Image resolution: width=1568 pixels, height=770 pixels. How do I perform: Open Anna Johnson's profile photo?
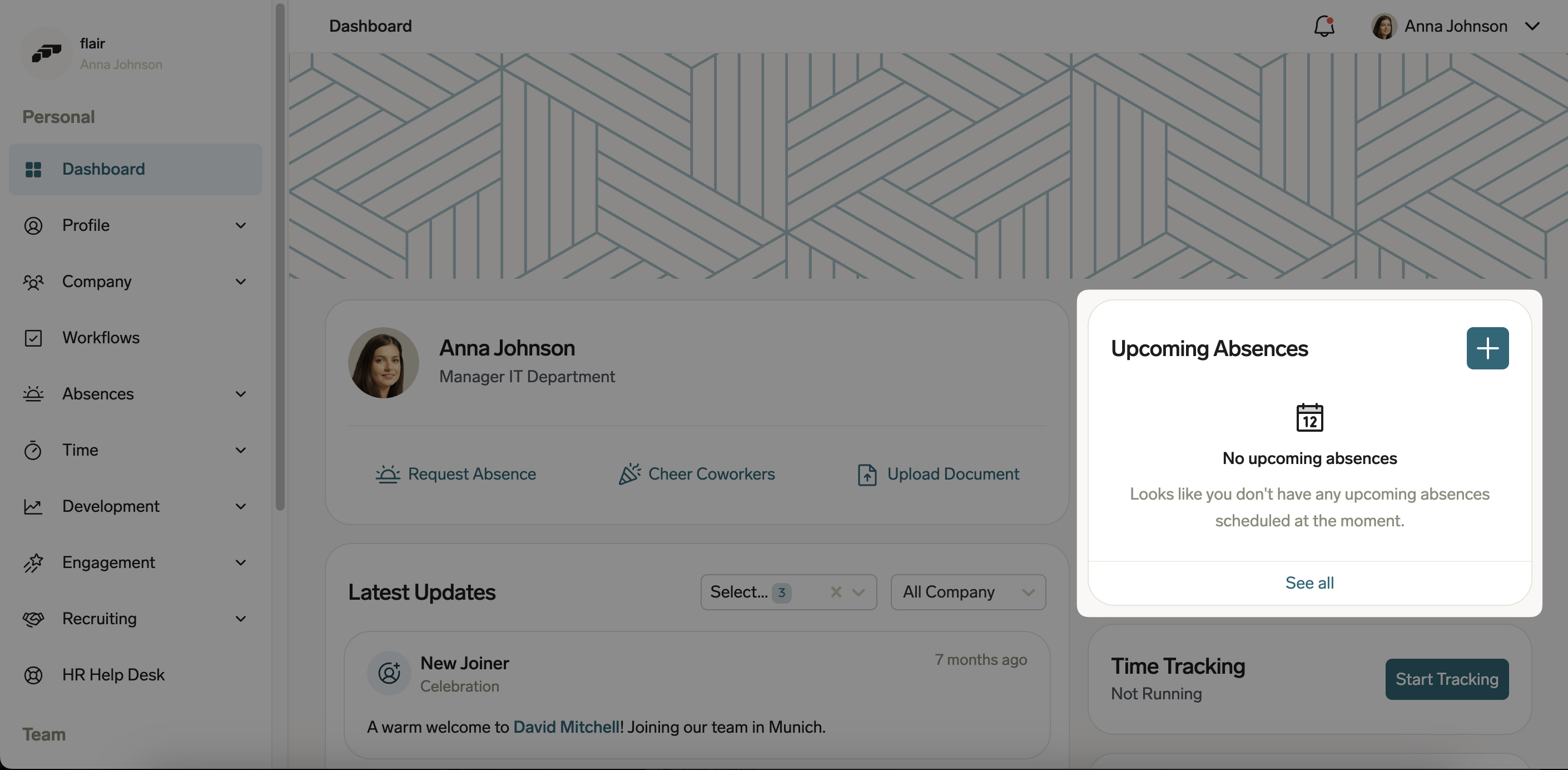point(383,362)
